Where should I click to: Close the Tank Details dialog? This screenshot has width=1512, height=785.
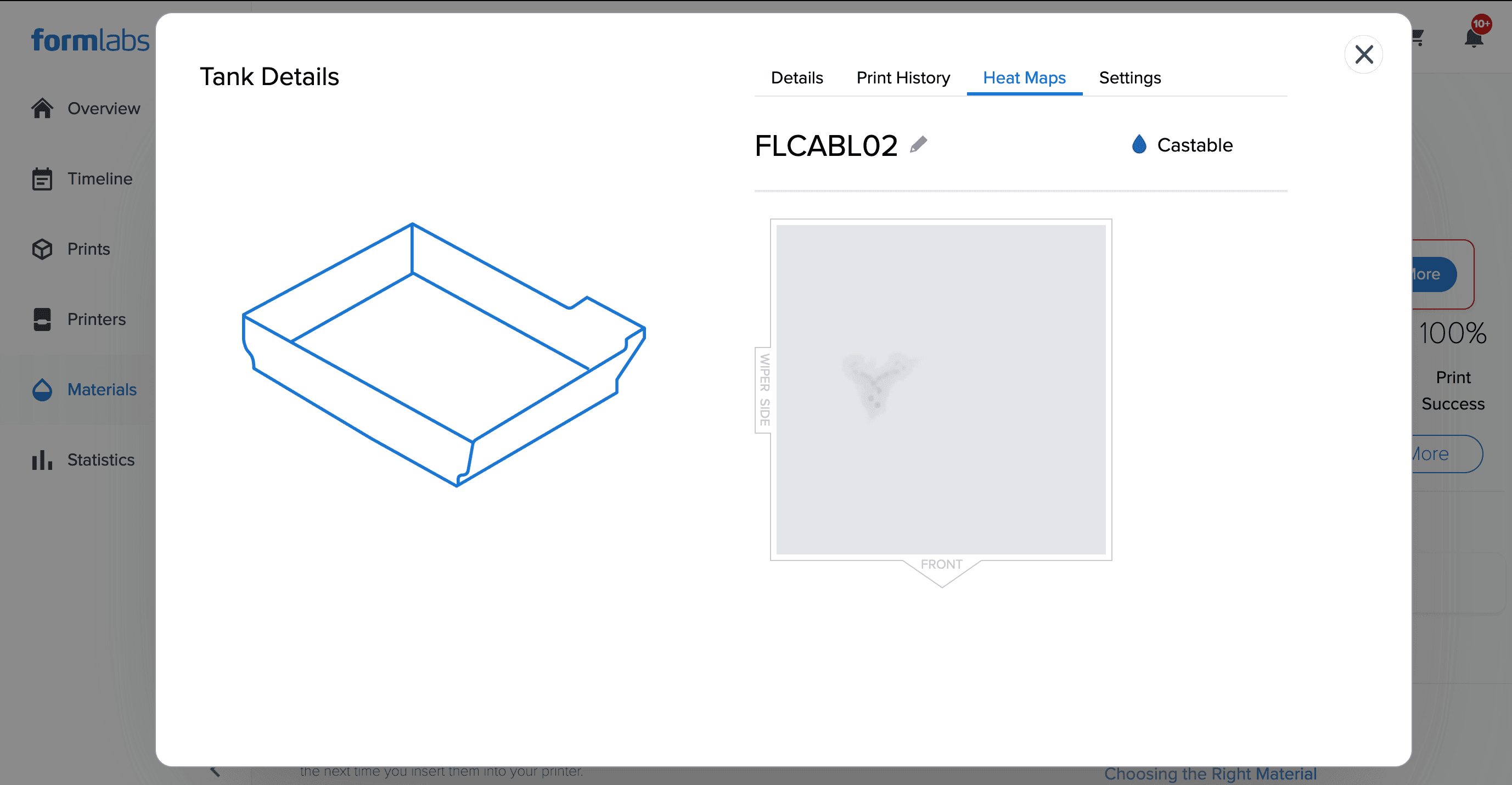(1363, 54)
